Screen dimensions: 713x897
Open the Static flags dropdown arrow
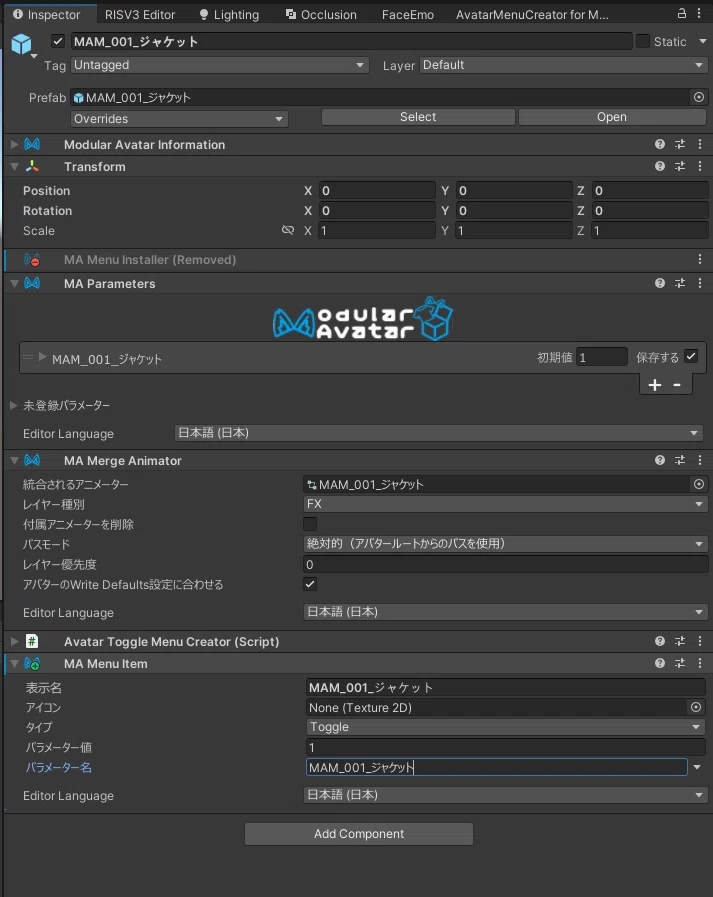(x=703, y=41)
